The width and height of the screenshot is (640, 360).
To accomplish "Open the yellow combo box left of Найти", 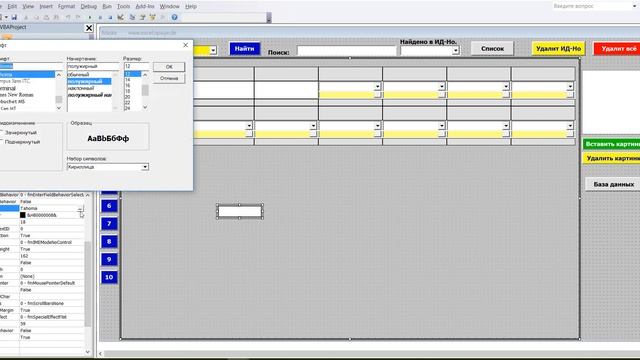I will 213,50.
